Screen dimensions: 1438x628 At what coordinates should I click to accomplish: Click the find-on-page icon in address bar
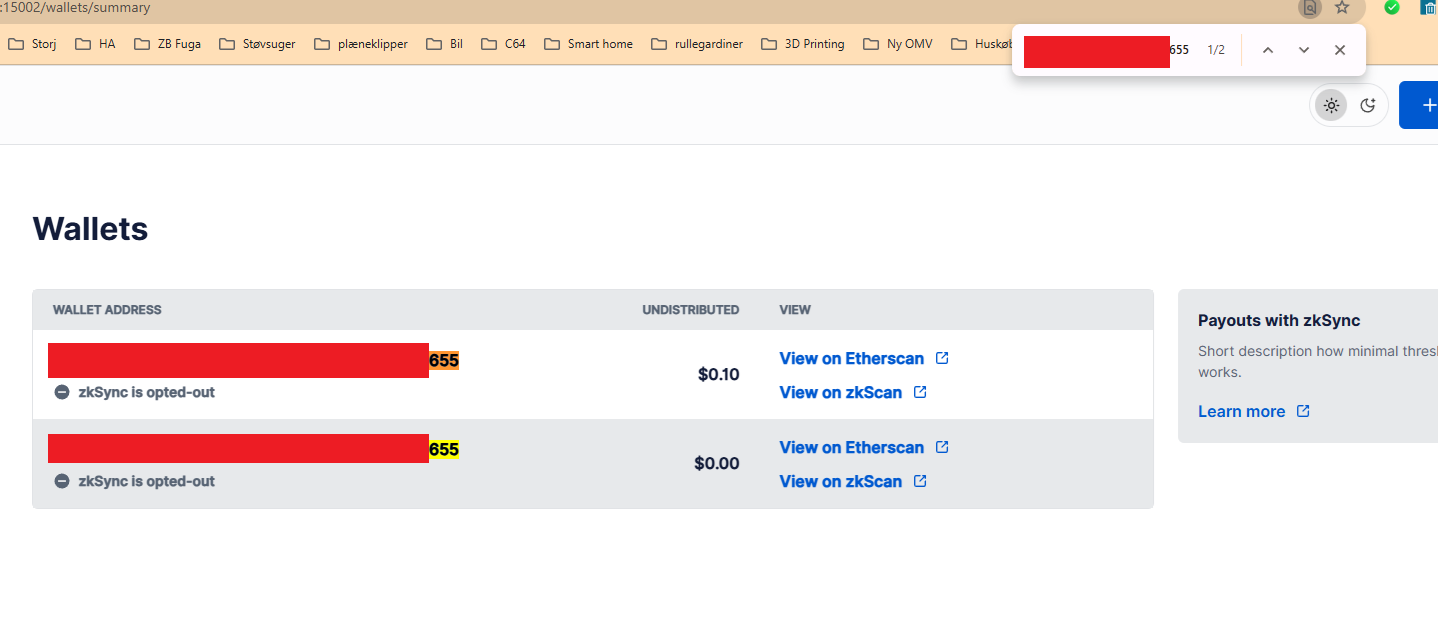(1309, 8)
